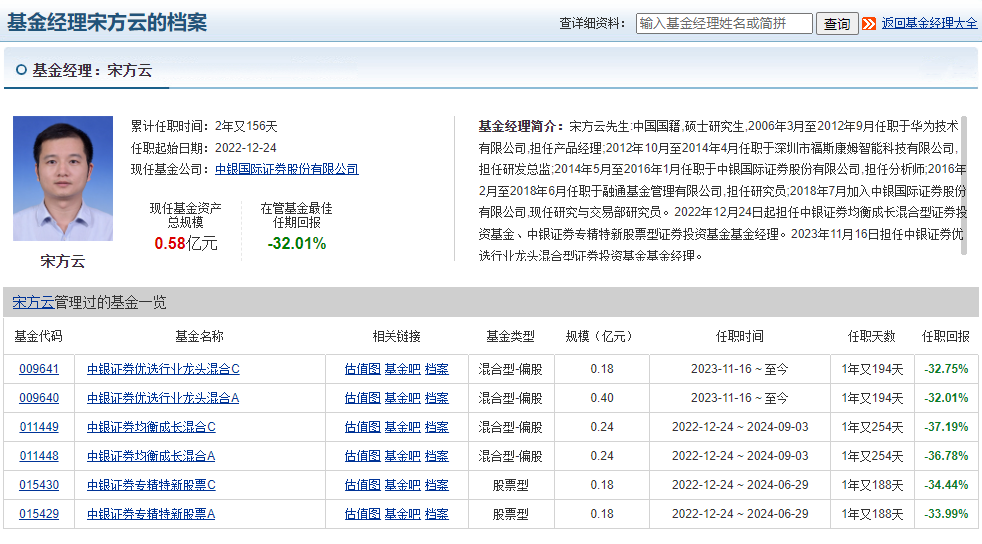Focus the fund manager name search field
This screenshot has width=982, height=544.
(x=724, y=23)
